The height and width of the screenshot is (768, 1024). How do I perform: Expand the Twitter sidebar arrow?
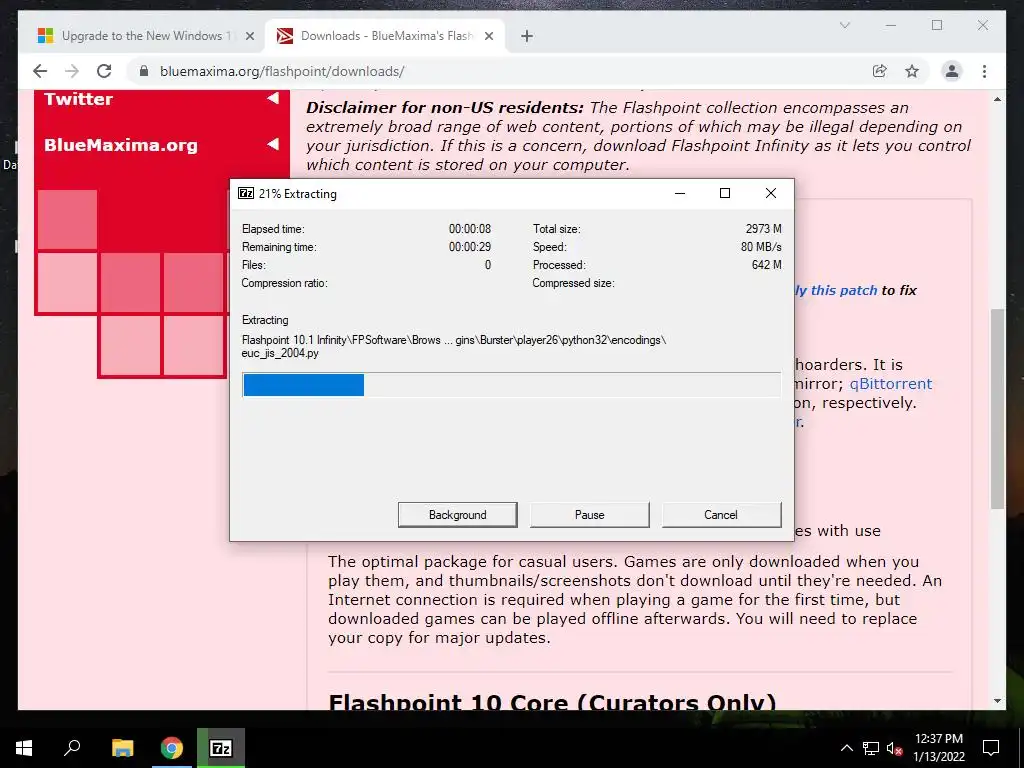point(272,98)
